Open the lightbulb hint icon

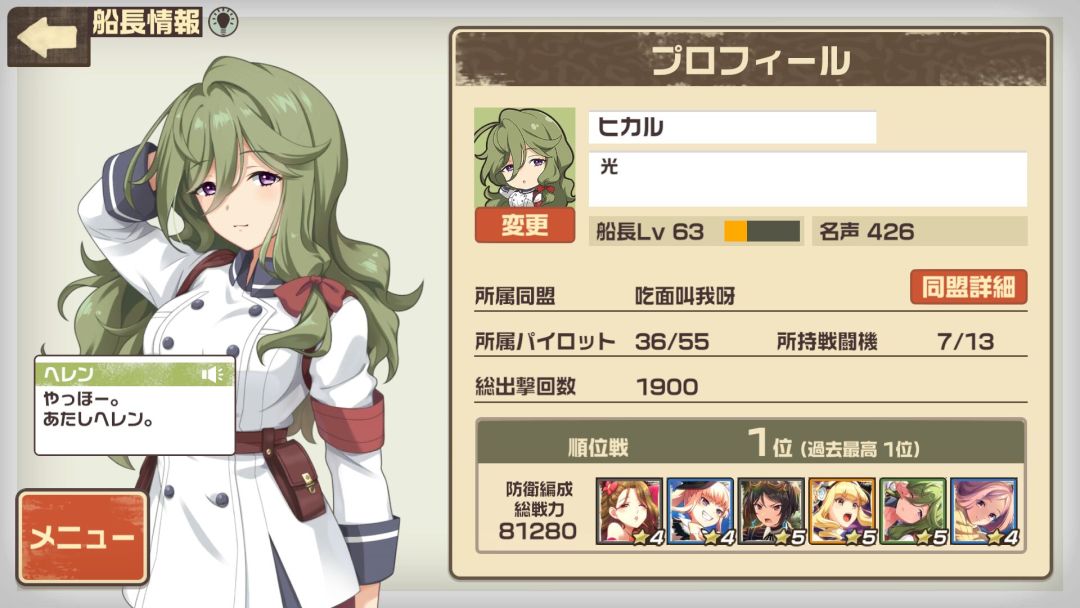(223, 22)
